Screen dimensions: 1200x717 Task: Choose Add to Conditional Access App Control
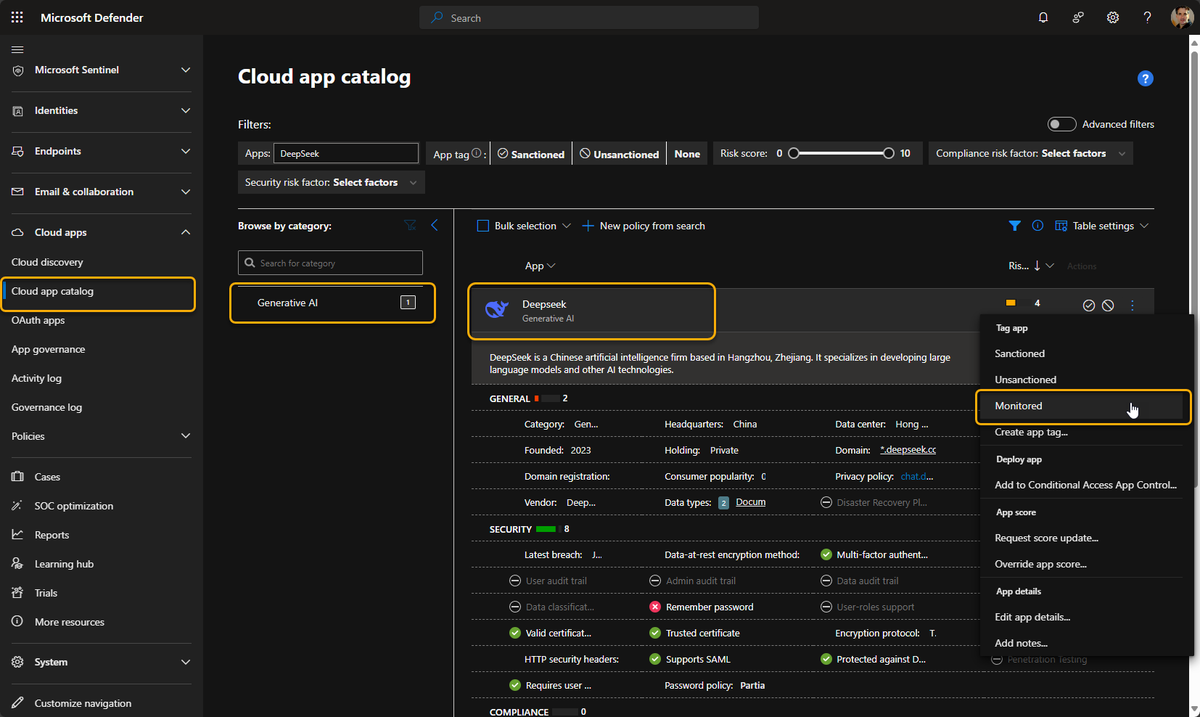pyautogui.click(x=1085, y=485)
